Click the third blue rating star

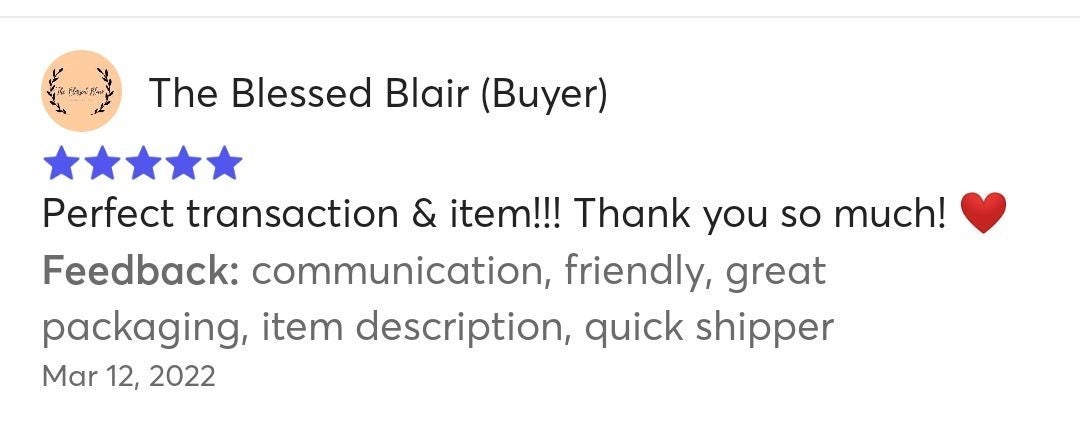[143, 163]
